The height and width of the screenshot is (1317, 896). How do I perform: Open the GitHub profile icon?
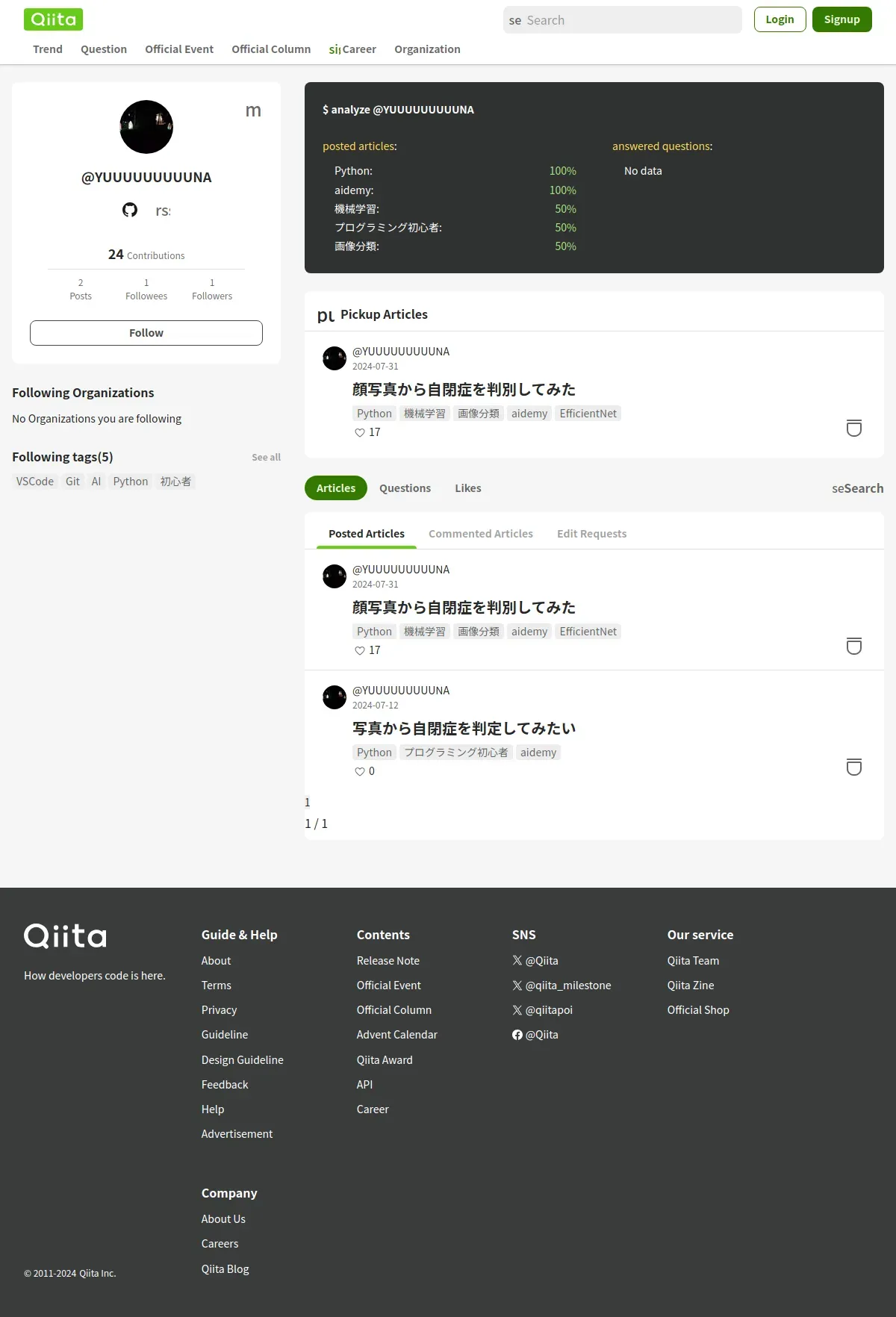[x=130, y=210]
